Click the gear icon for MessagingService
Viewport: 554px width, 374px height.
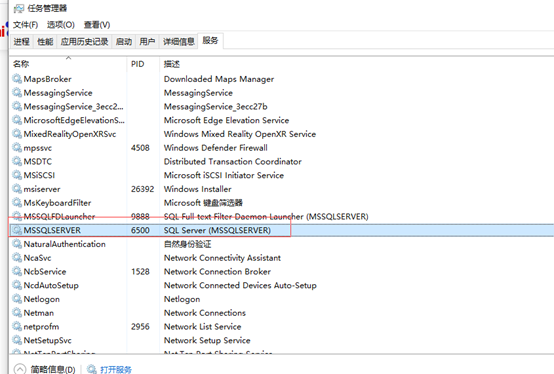point(17,92)
